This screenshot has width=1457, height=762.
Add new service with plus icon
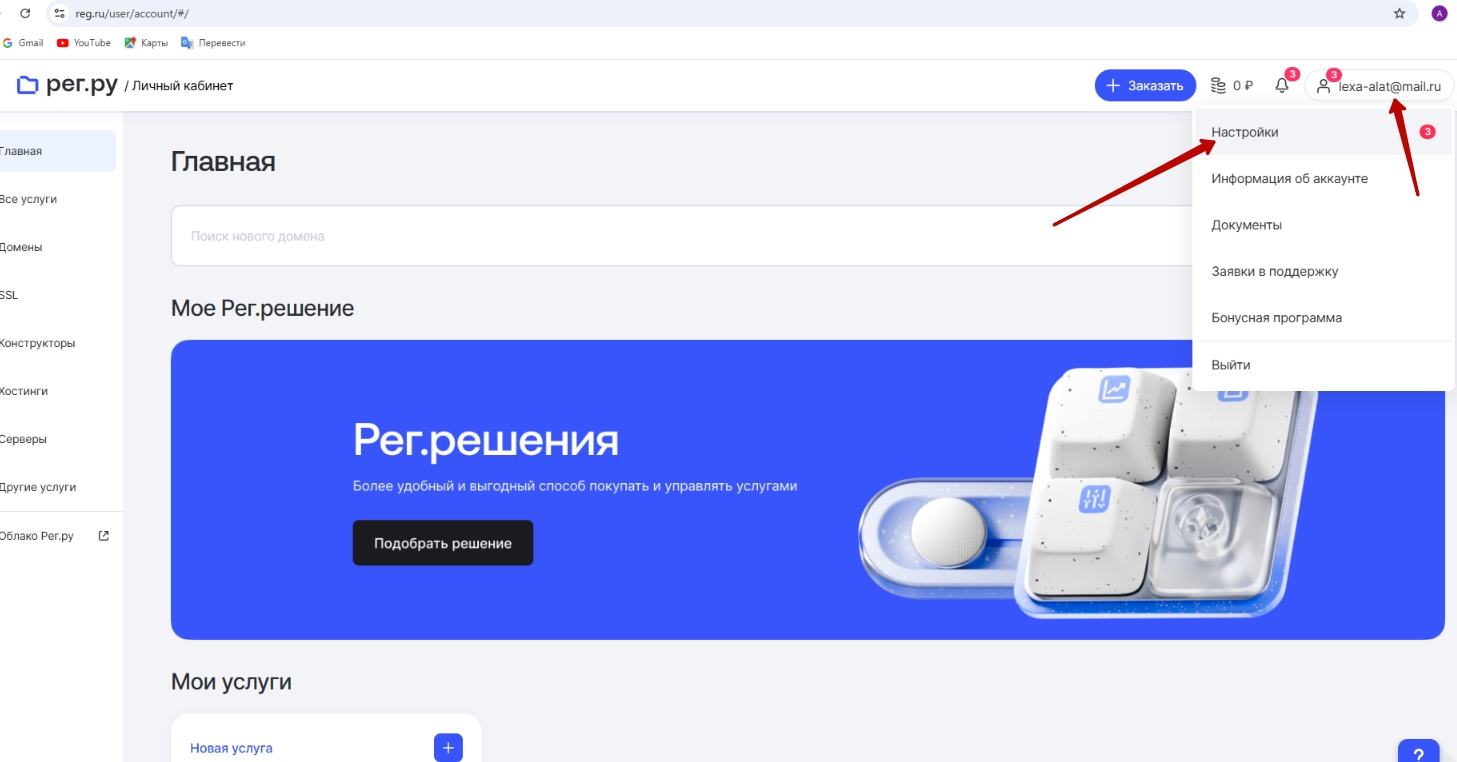448,747
